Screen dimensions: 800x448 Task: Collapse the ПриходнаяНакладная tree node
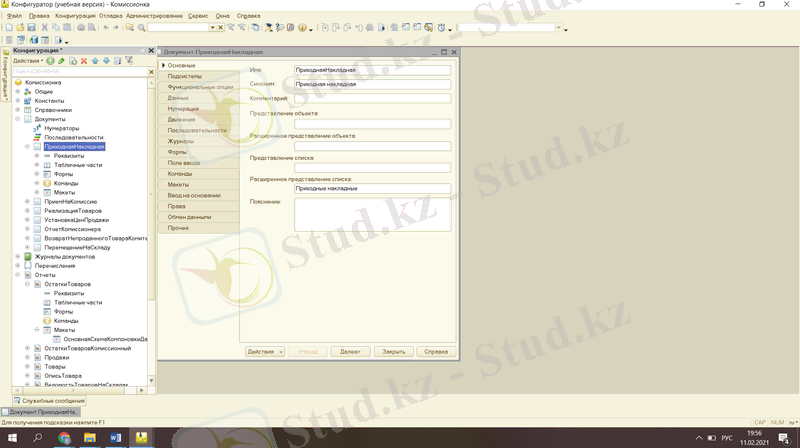[x=28, y=146]
